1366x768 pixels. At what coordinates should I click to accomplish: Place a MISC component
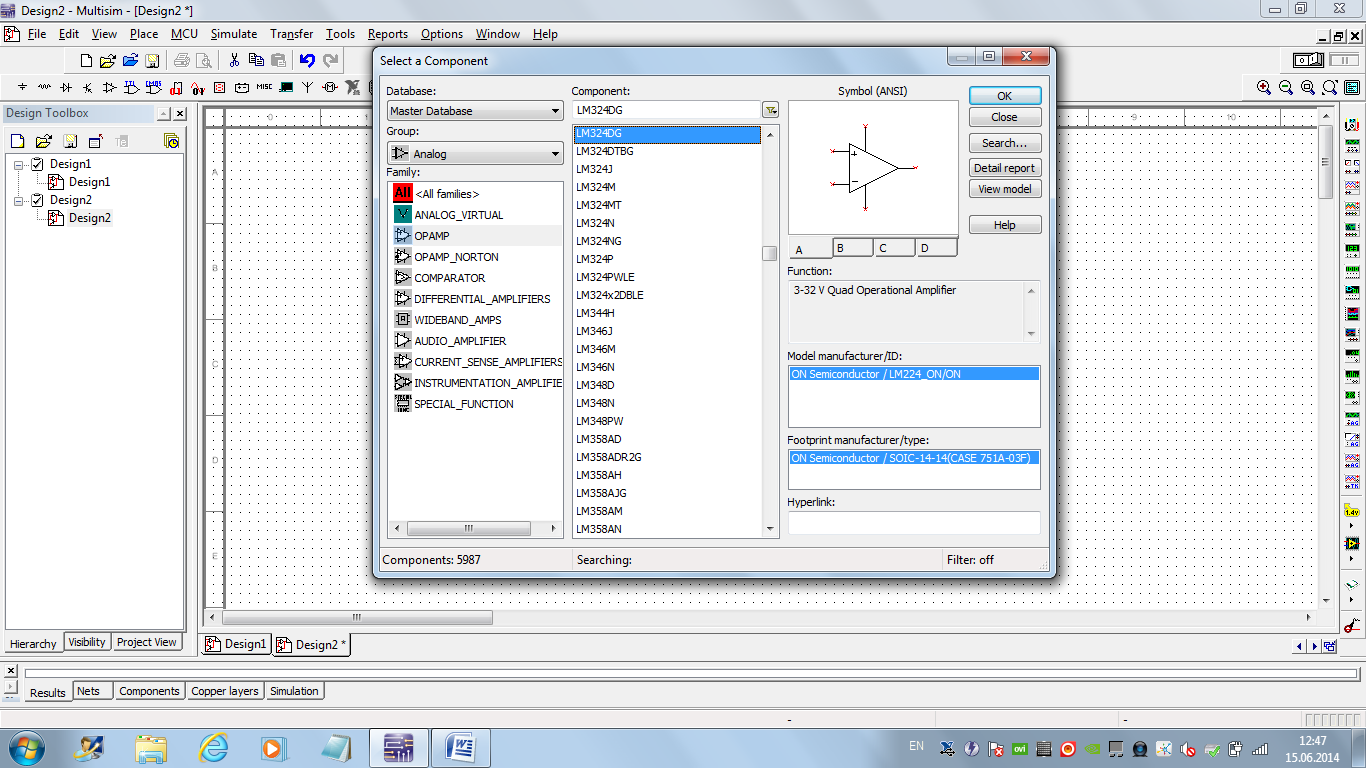tap(264, 88)
